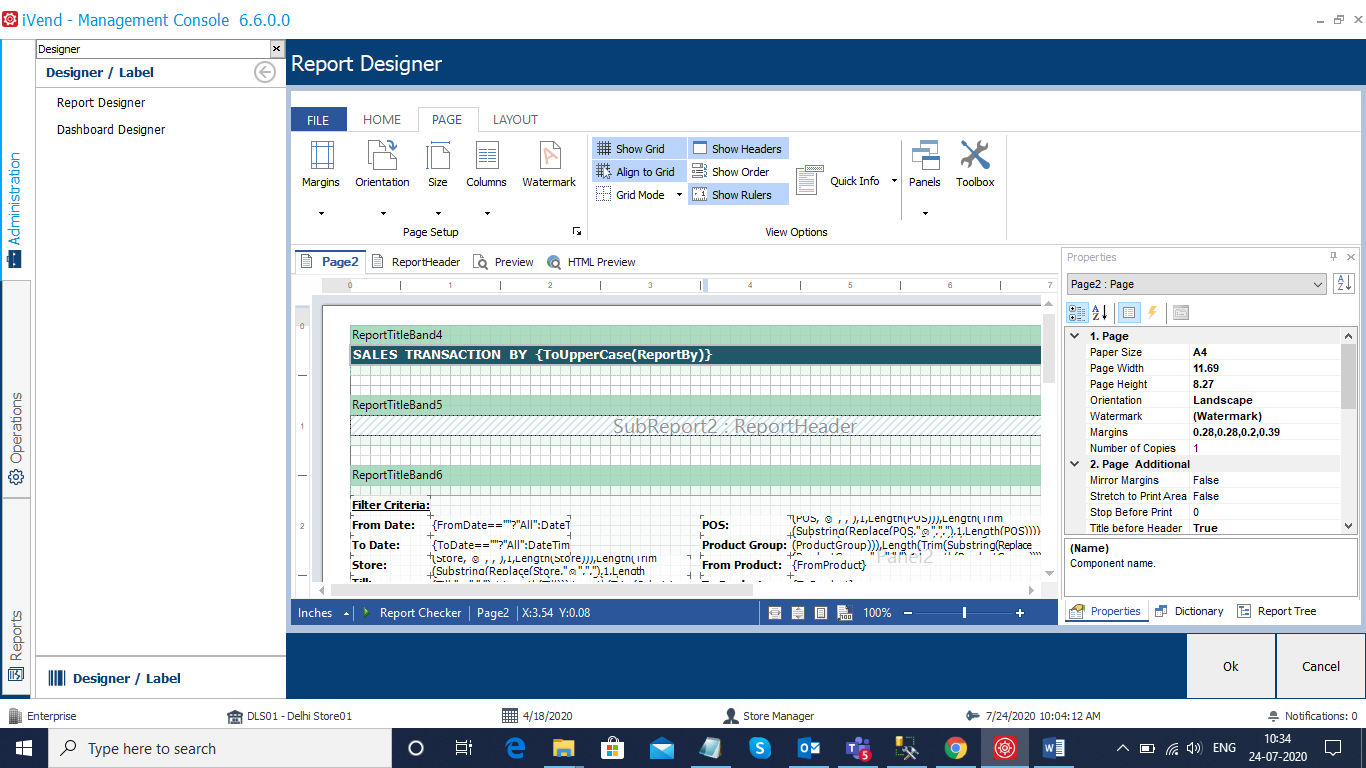Open Report Checker in status bar
The width and height of the screenshot is (1366, 768).
click(411, 613)
